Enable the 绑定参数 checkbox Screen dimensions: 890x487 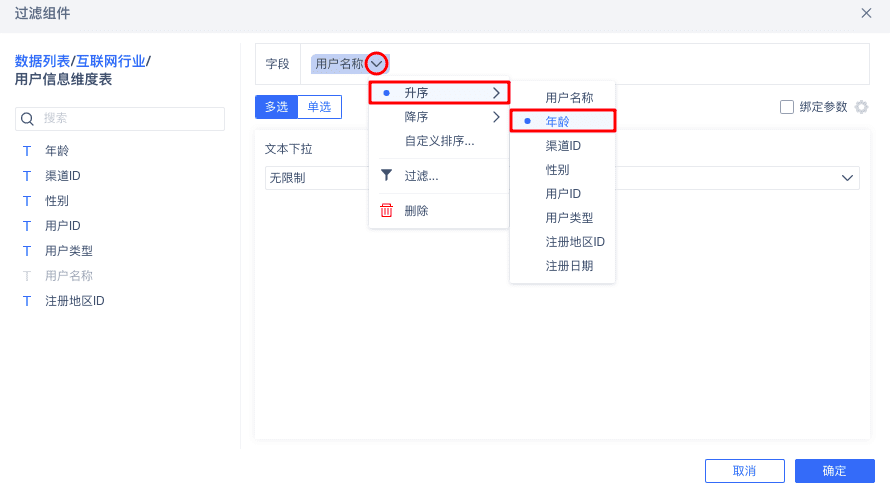coord(787,107)
